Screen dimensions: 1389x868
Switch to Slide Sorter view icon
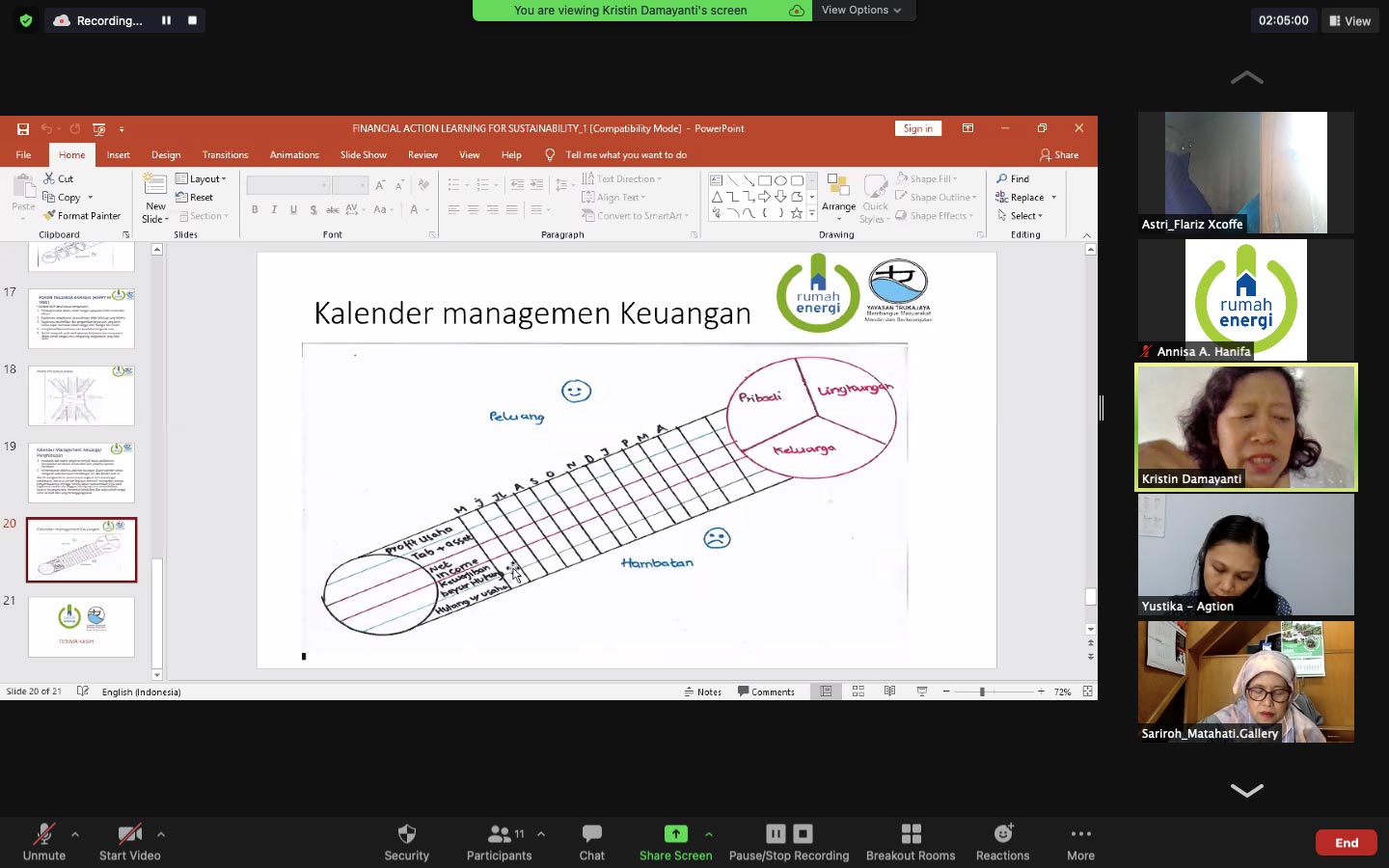858,692
